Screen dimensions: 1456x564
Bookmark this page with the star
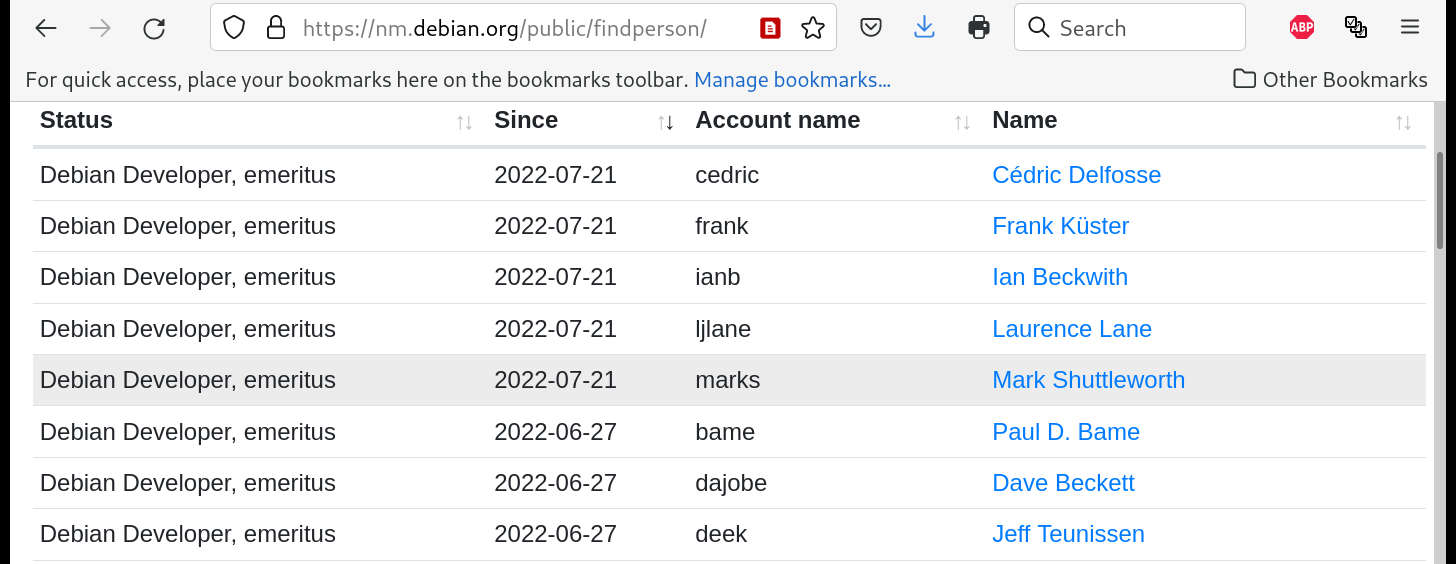click(x=813, y=28)
